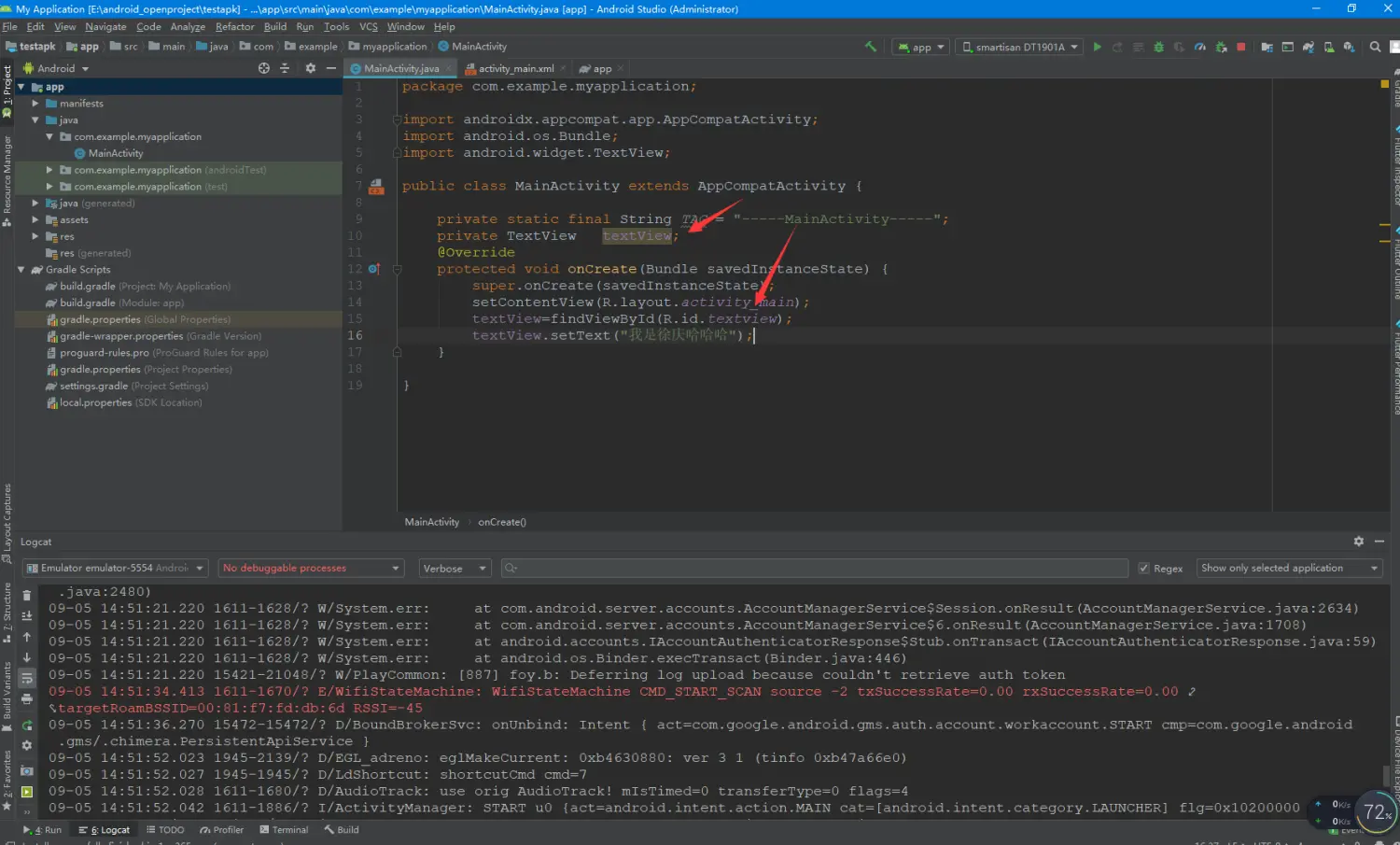Take a screenshot with the camera icon
Screen dimensions: 1400x845
(x=27, y=771)
